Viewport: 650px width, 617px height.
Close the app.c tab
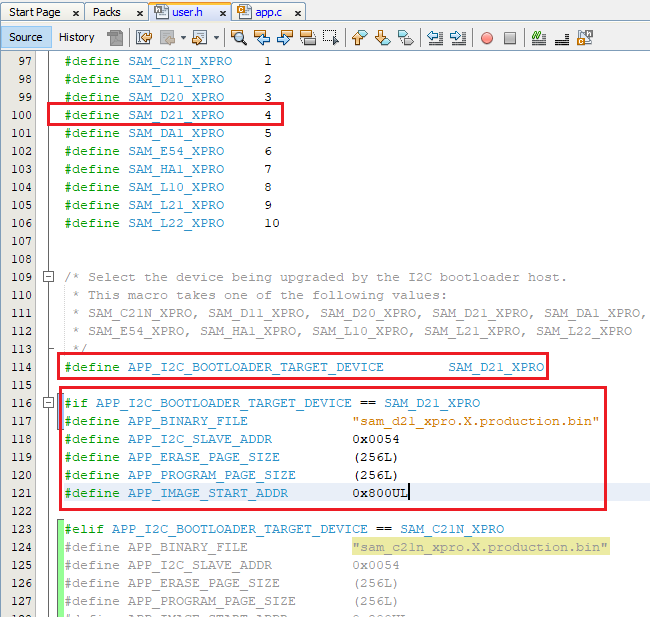[x=298, y=14]
